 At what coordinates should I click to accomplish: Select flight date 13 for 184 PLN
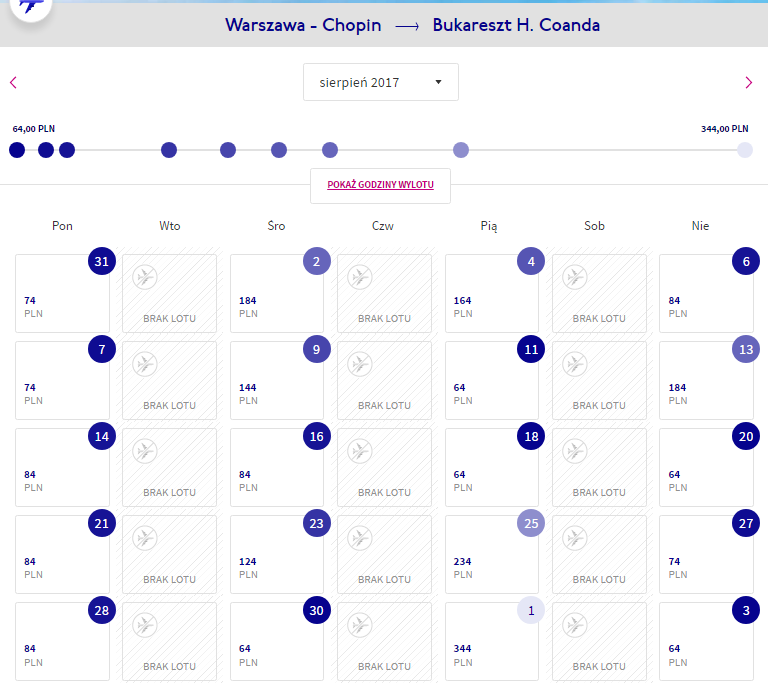click(x=706, y=380)
